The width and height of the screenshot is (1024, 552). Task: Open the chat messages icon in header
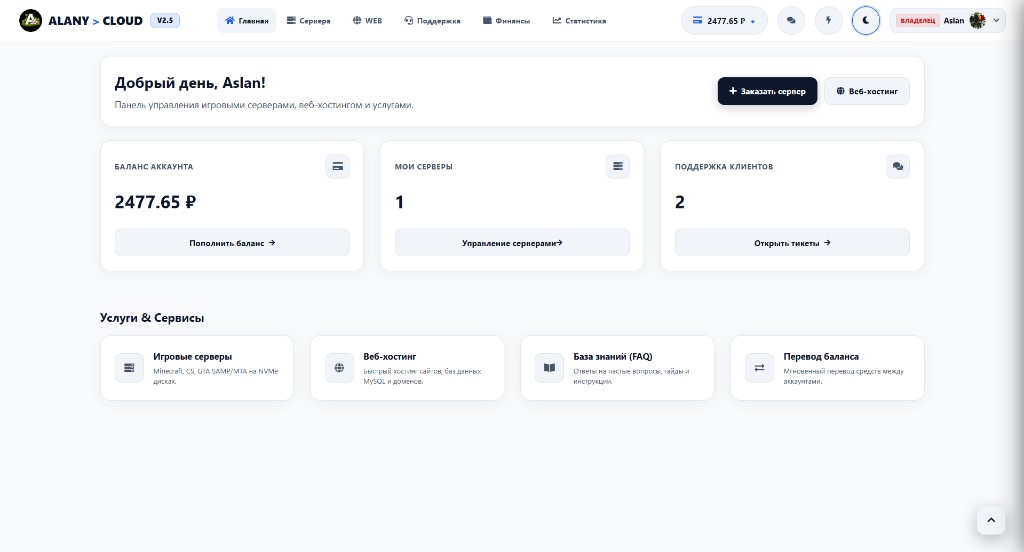pos(791,21)
